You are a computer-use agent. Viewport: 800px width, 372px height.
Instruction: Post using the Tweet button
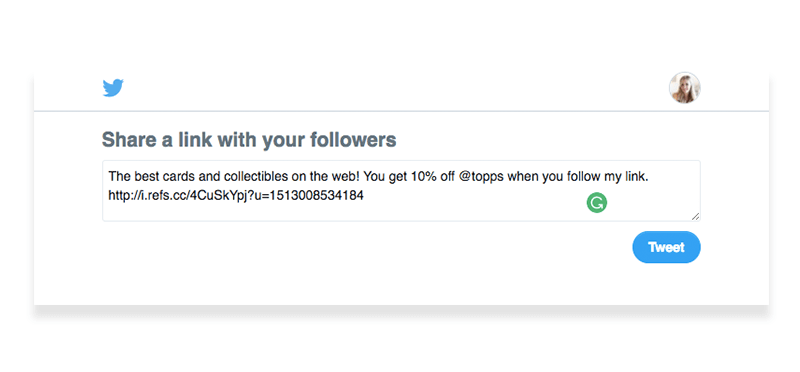(x=666, y=247)
